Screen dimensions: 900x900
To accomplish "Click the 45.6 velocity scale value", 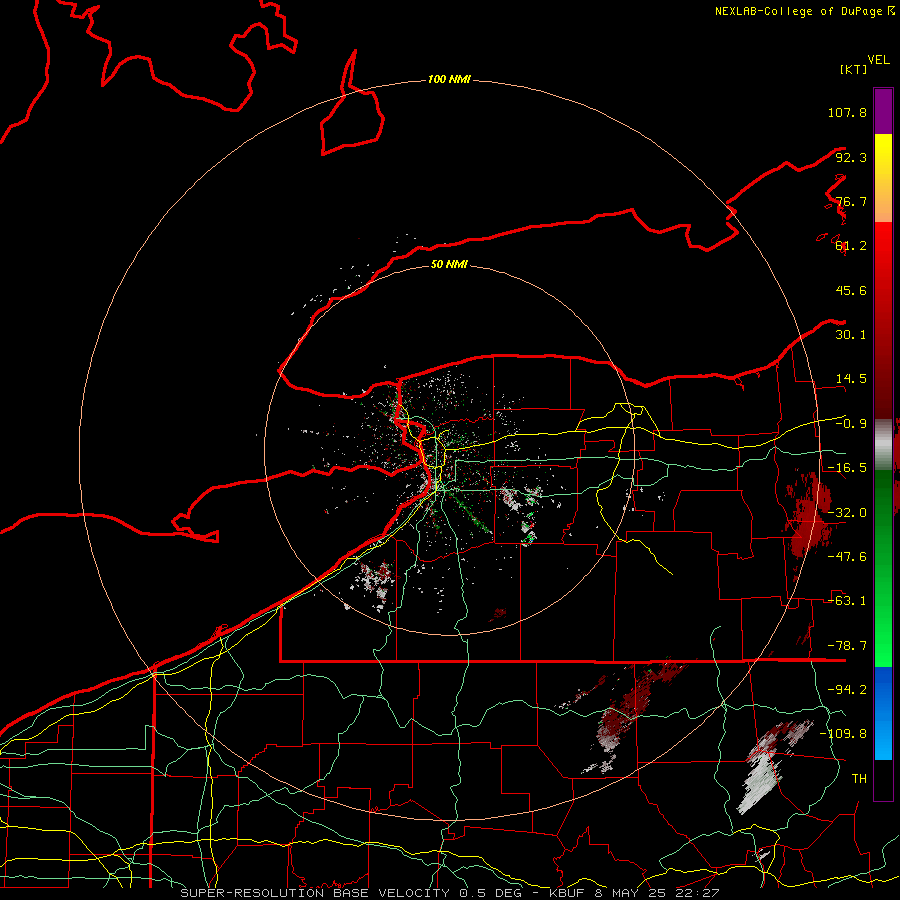I will click(x=851, y=290).
